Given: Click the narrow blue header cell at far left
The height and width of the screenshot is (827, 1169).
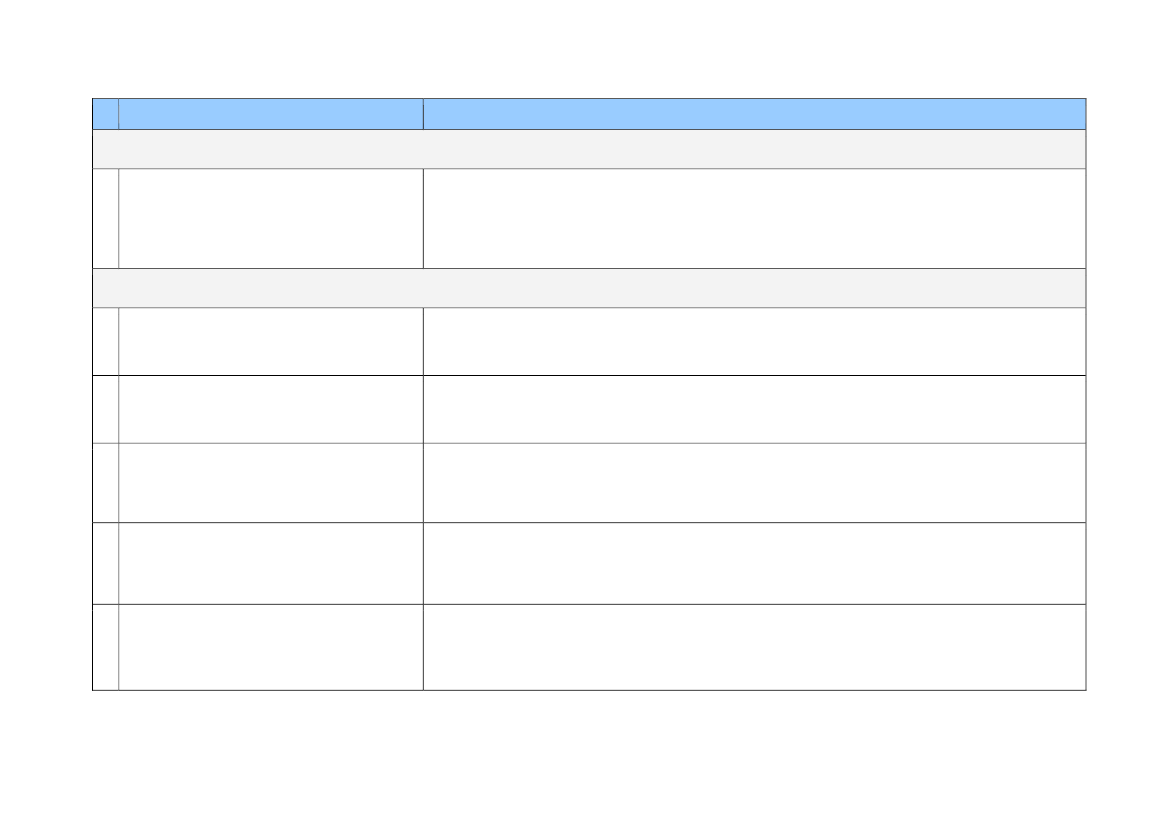Looking at the screenshot, I should pos(105,114).
